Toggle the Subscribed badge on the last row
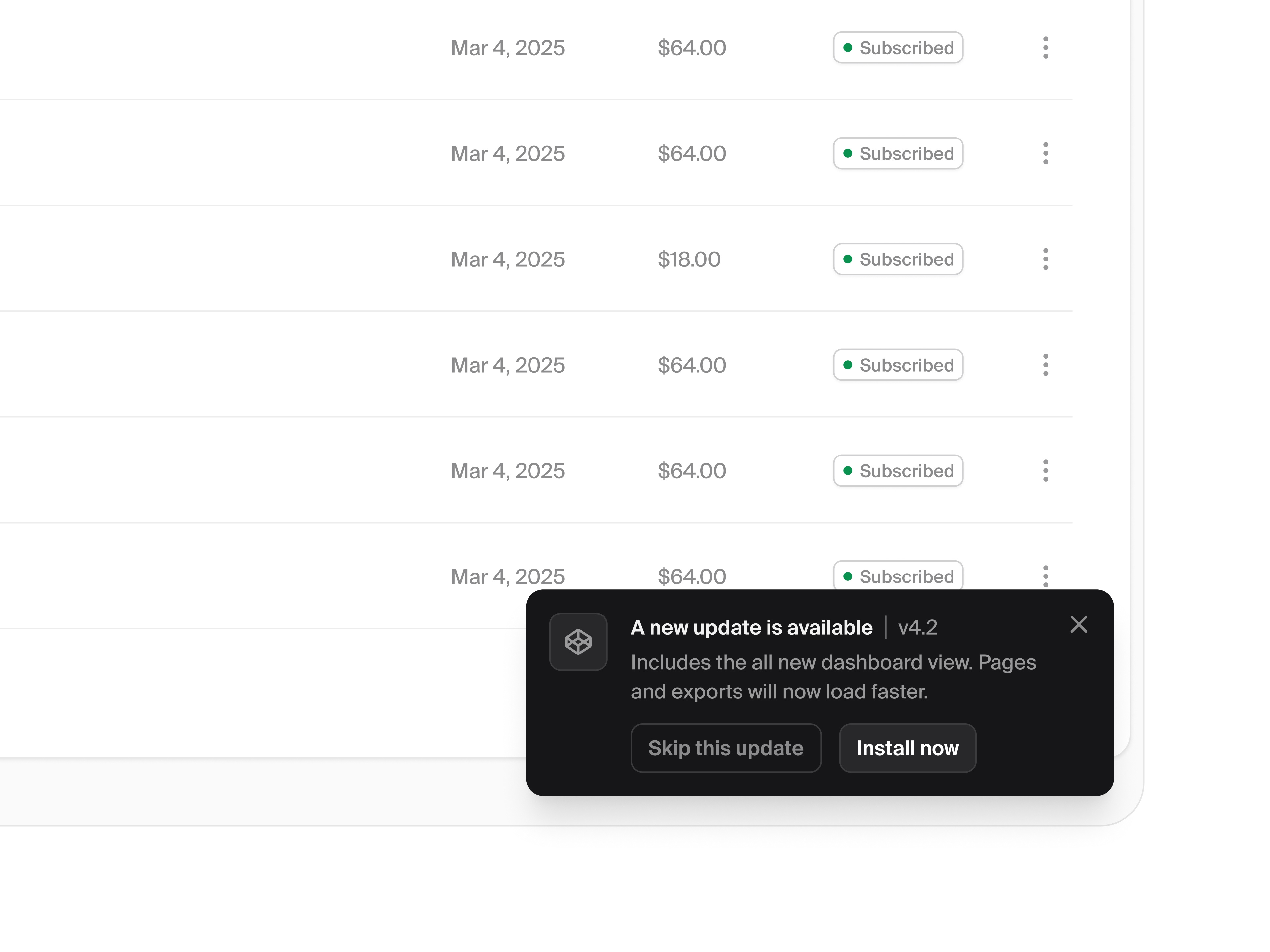1270x952 pixels. [898, 576]
